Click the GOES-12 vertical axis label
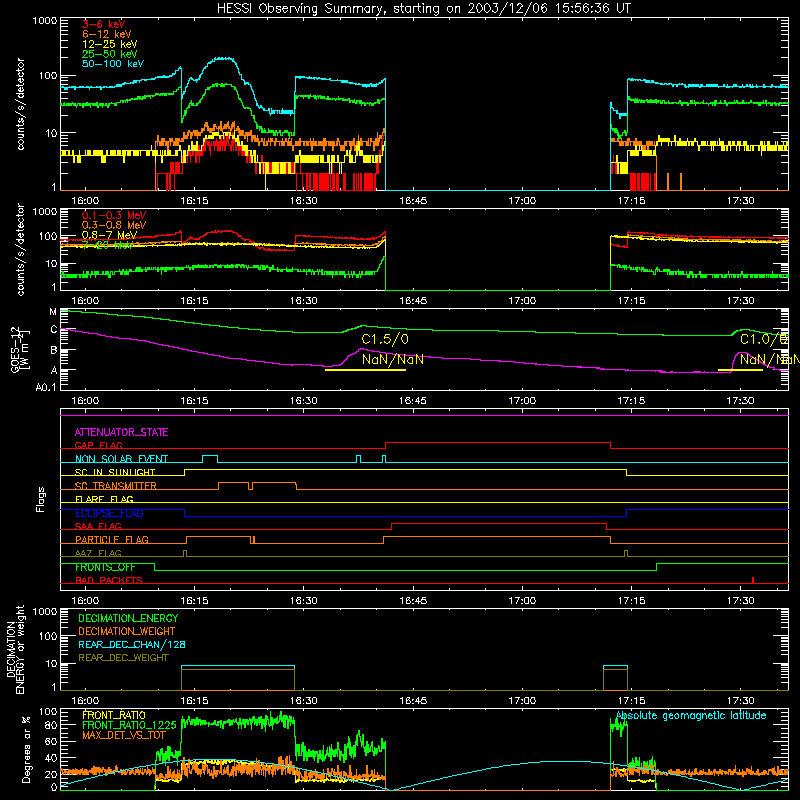 (x=19, y=349)
